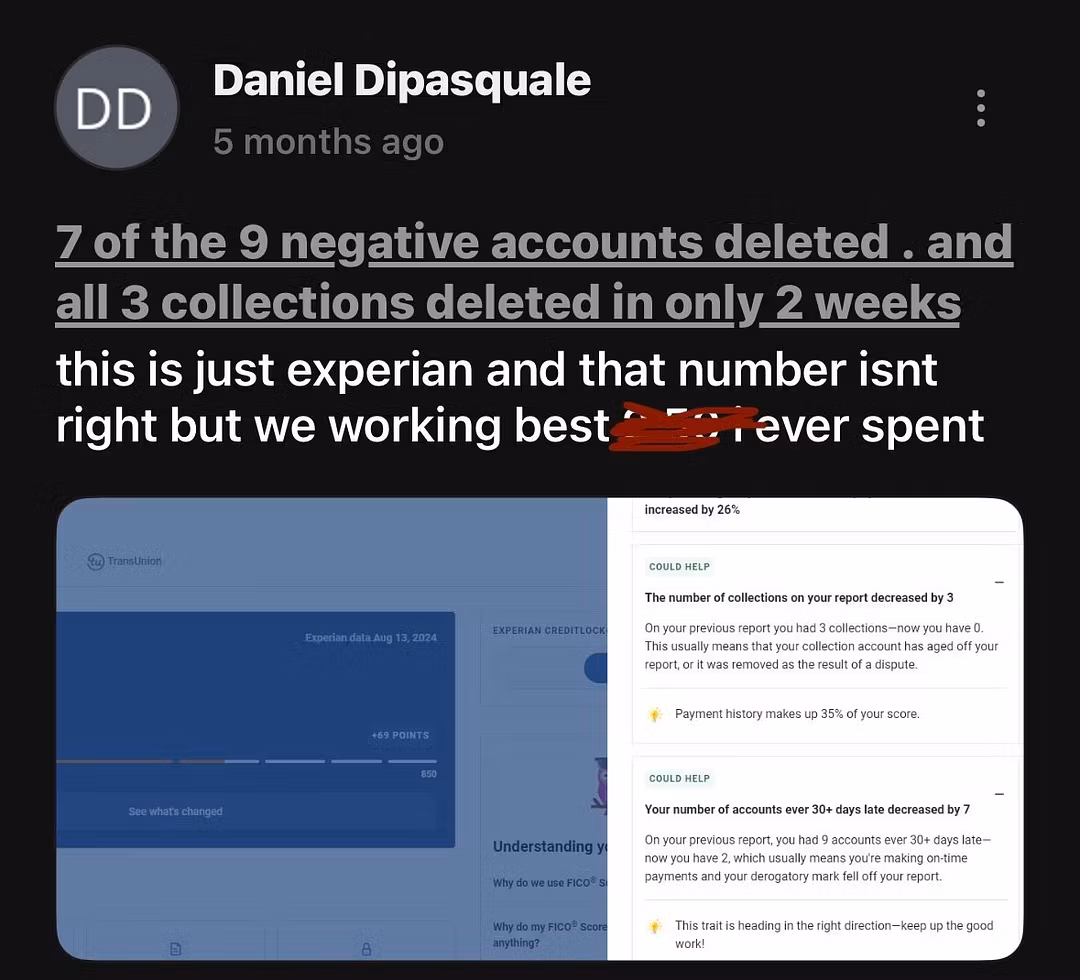
Task: Open 'Why do my FICO Score' question
Action: (550, 935)
